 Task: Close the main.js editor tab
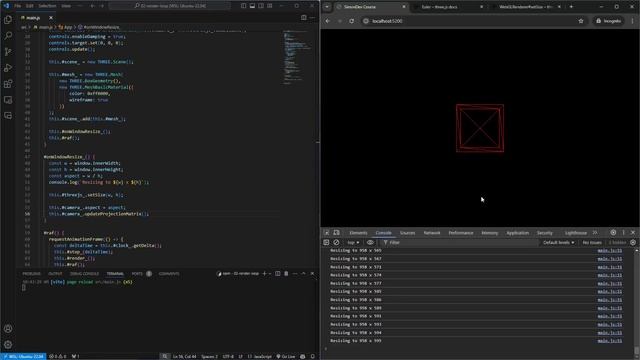coord(51,18)
